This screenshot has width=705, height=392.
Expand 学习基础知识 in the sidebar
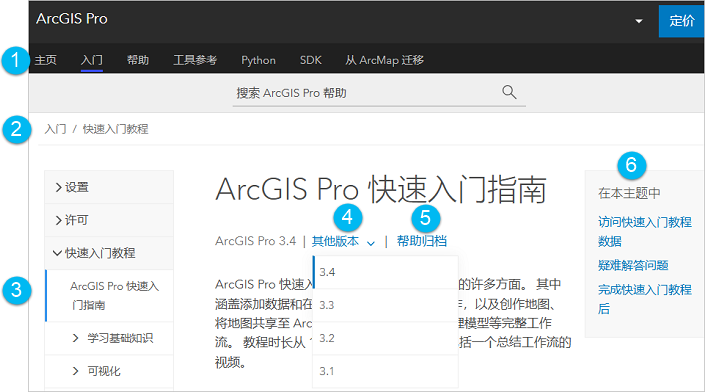(x=109, y=338)
